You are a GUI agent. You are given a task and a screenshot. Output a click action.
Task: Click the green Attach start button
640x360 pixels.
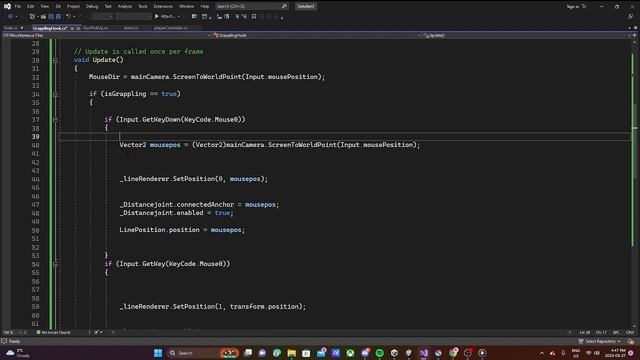(x=164, y=16)
